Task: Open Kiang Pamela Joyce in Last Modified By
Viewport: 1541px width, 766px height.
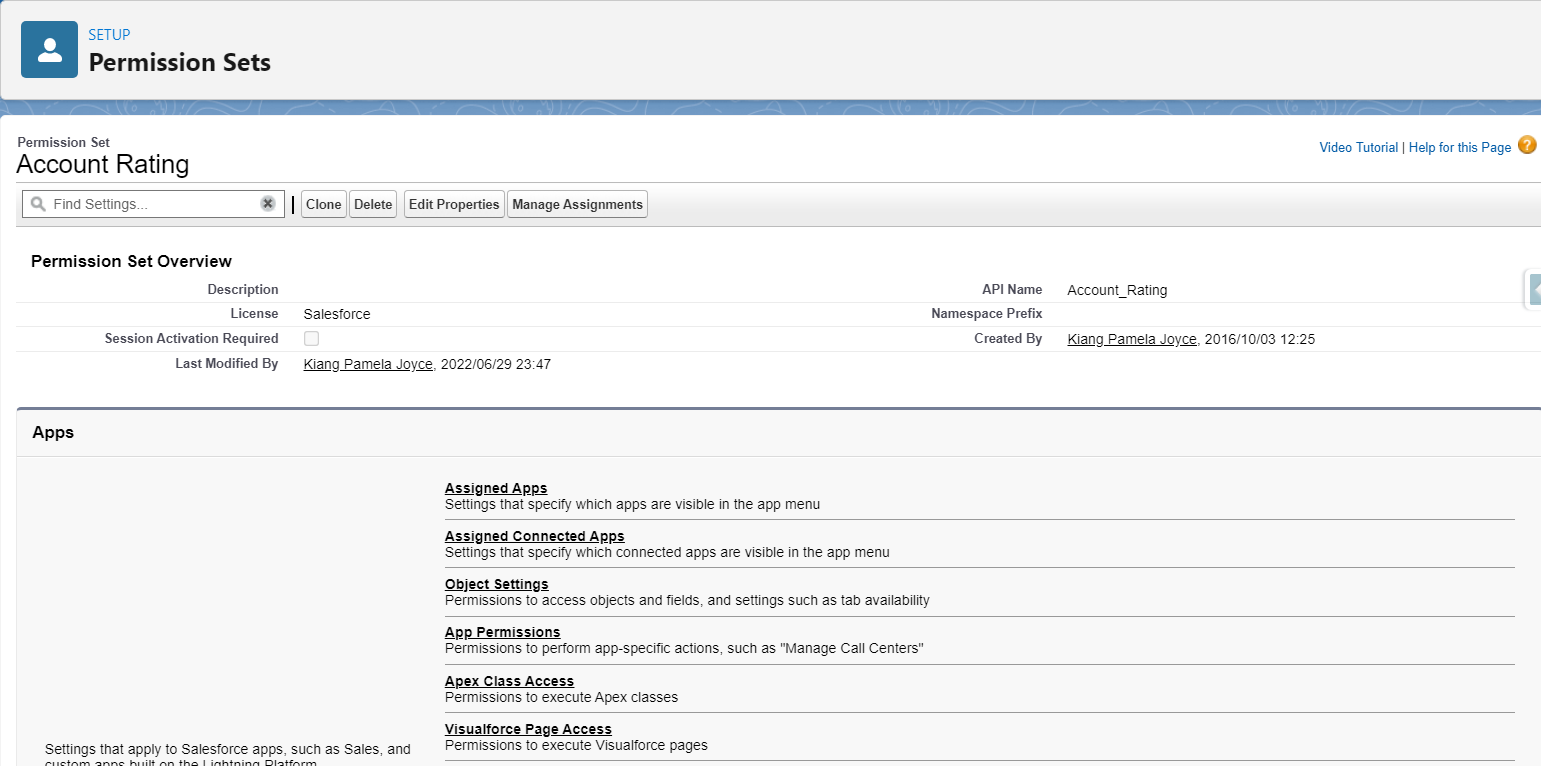Action: point(367,363)
